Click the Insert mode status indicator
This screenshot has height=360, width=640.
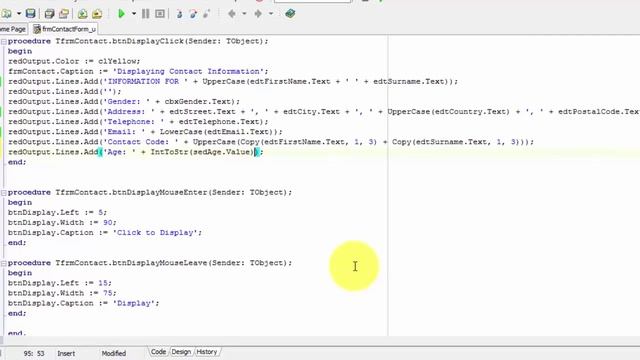pos(66,353)
